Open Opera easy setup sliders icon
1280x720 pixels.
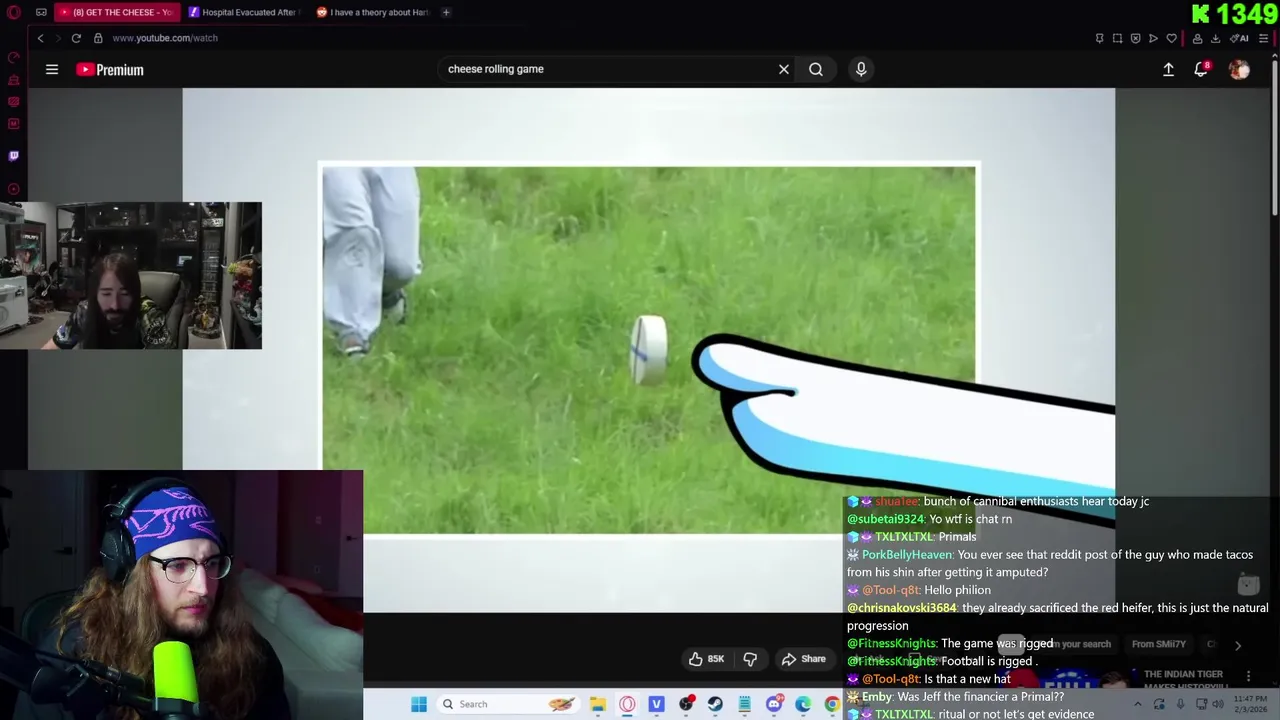point(1264,38)
